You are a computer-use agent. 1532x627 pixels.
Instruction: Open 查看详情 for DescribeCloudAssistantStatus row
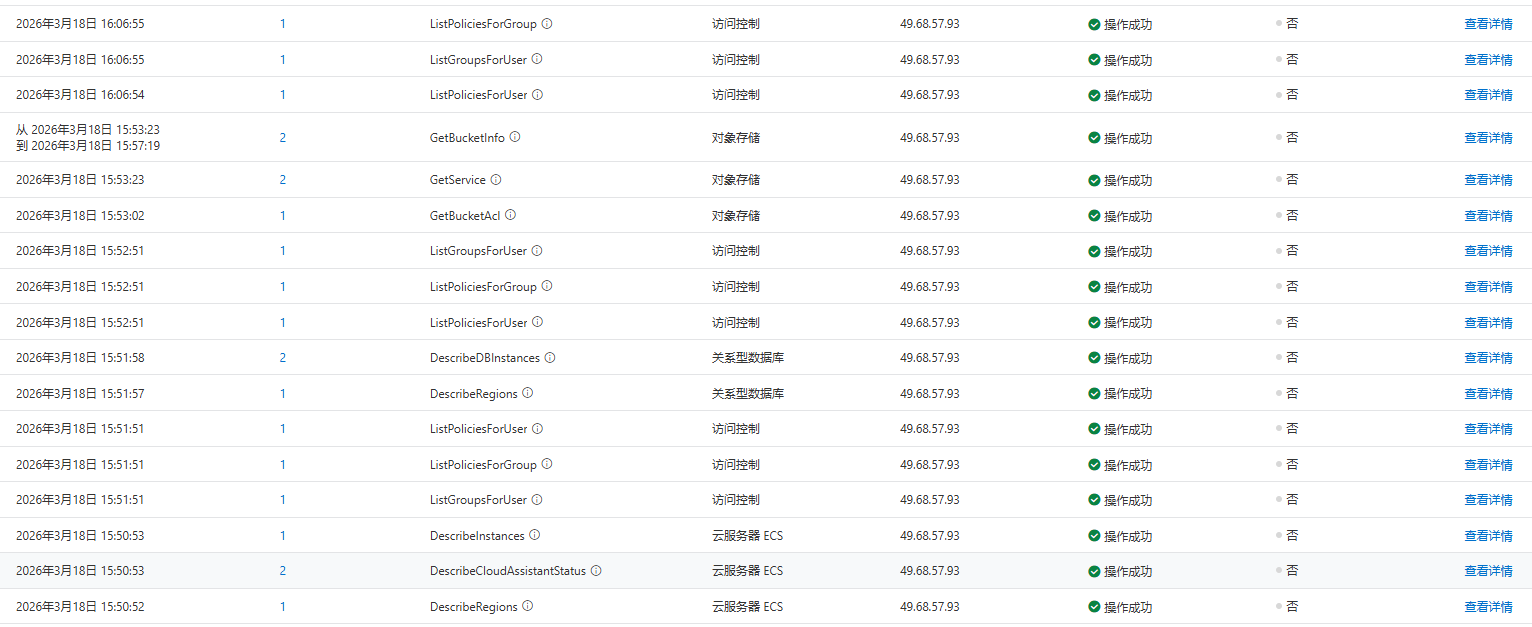[1488, 571]
